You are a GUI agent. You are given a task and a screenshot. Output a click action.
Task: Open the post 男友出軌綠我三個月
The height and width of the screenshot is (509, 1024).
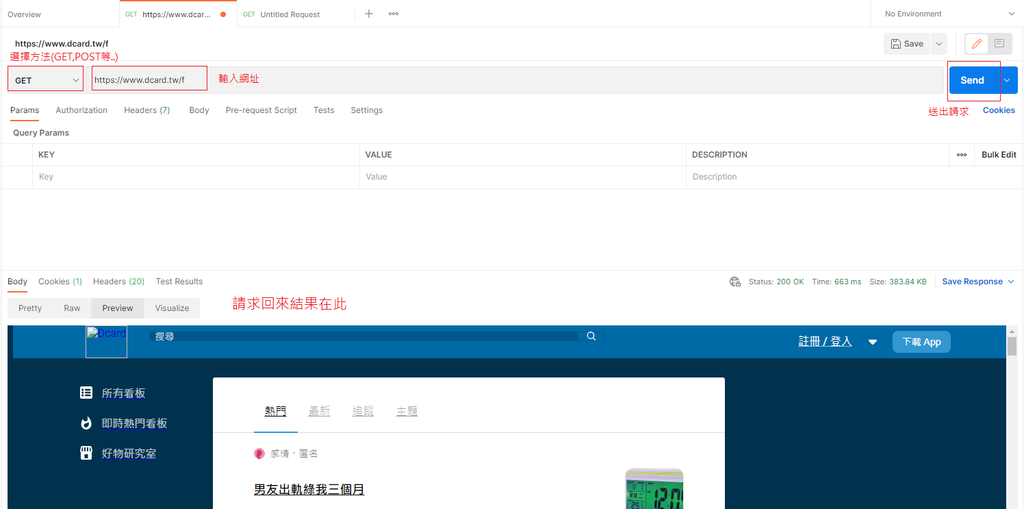click(x=309, y=490)
